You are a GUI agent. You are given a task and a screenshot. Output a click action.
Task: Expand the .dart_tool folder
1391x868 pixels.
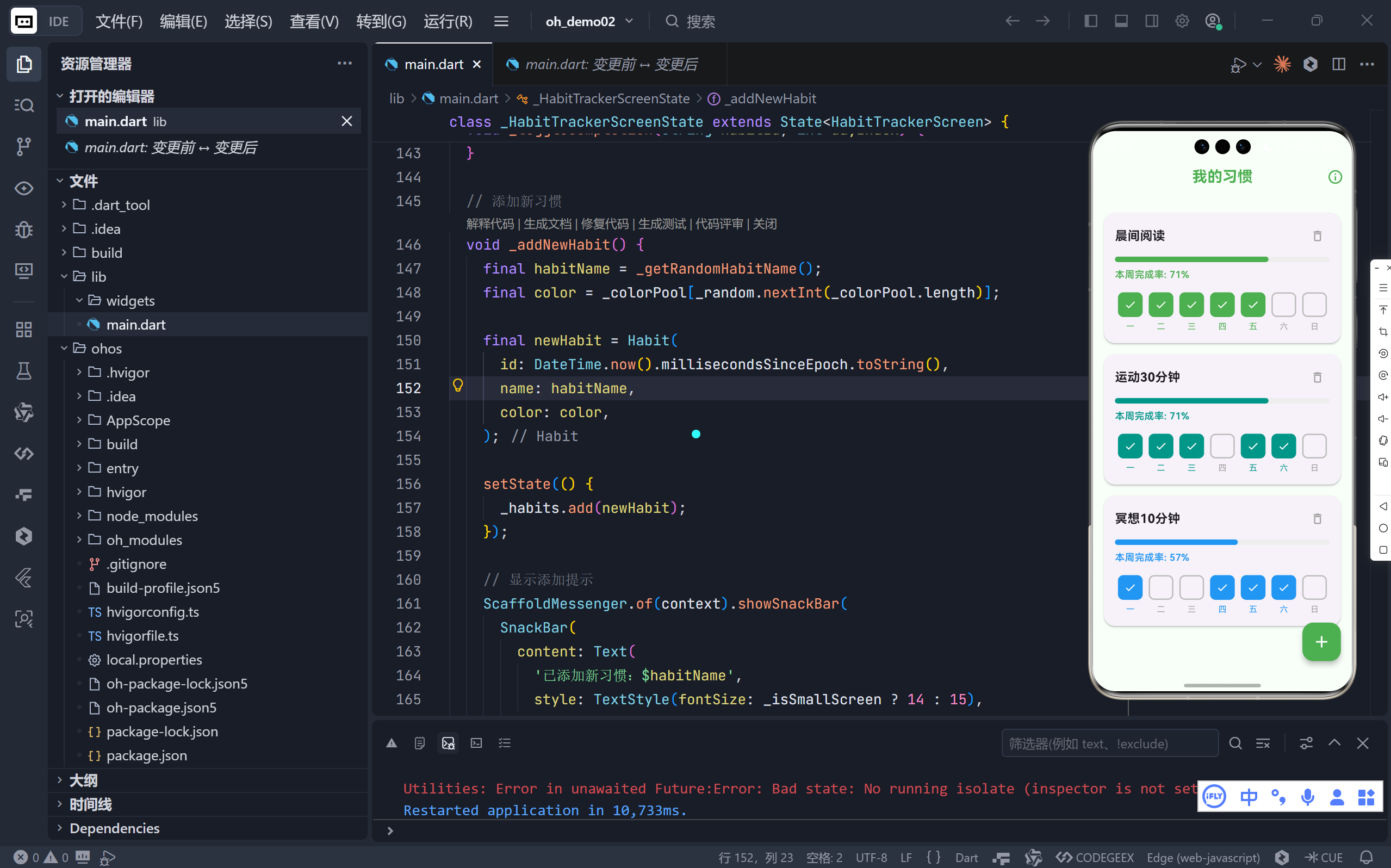(120, 205)
